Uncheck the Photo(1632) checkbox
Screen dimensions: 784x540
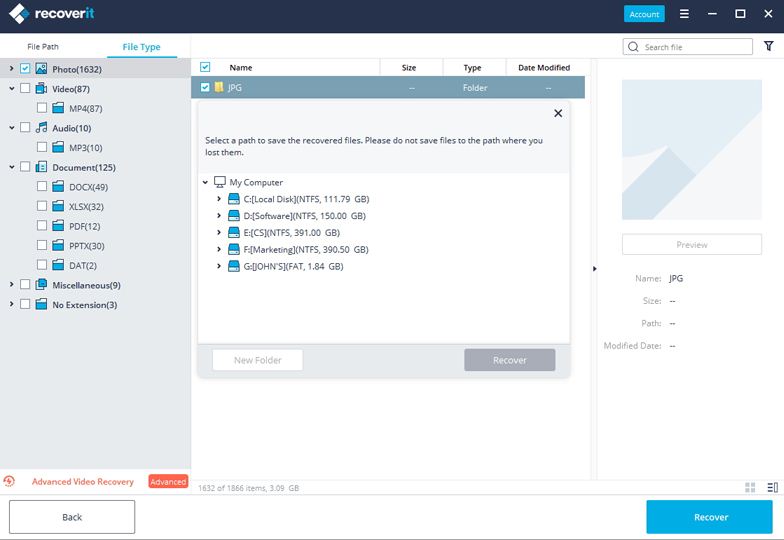click(x=25, y=68)
